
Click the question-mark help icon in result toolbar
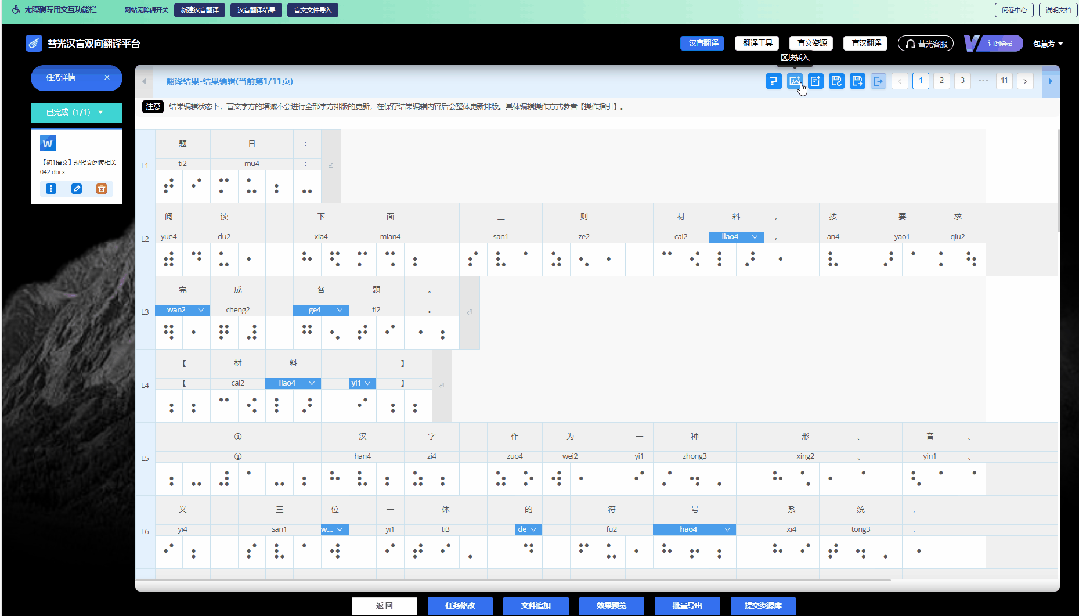[x=773, y=81]
